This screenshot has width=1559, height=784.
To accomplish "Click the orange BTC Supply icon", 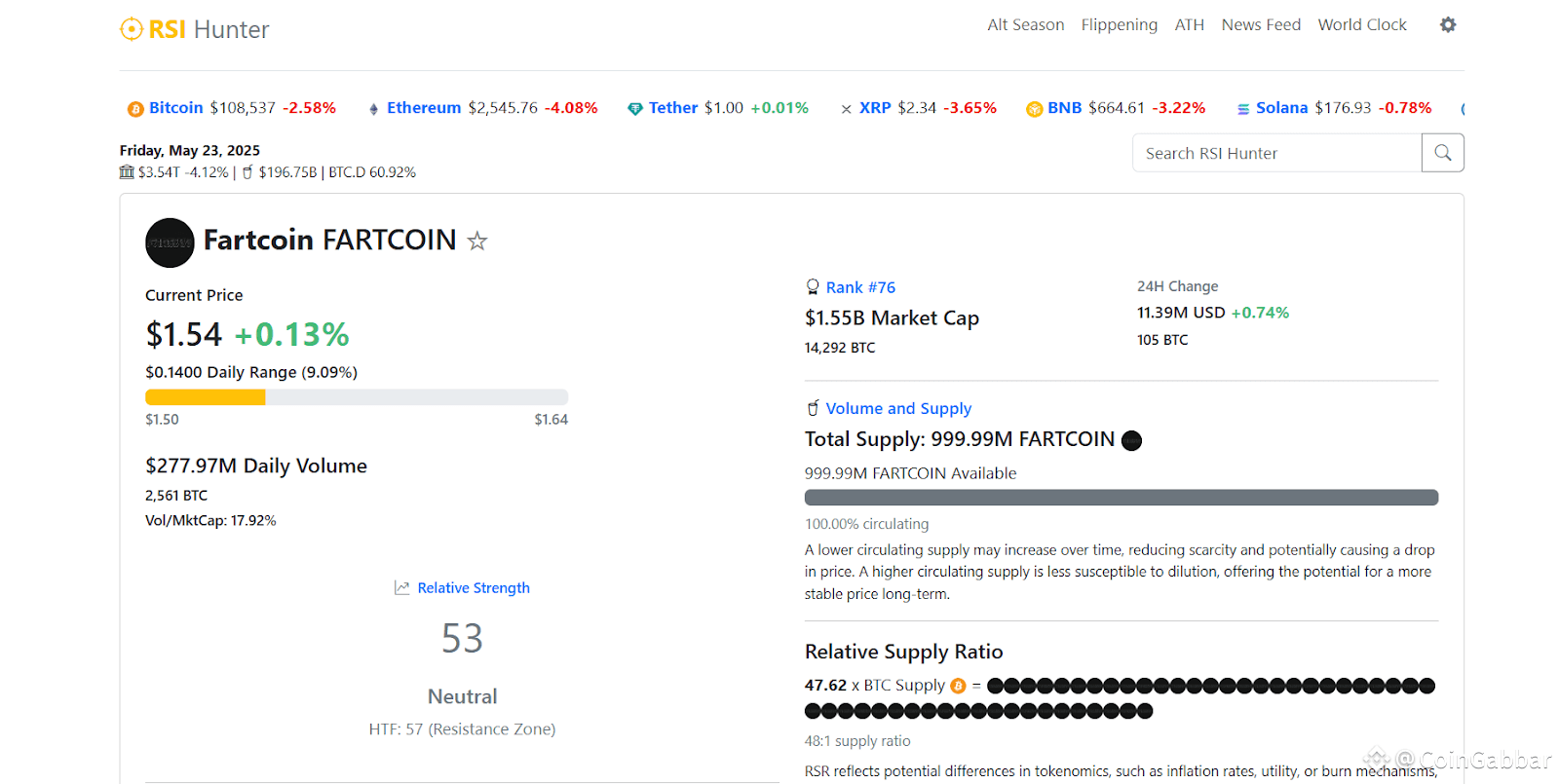I will click(958, 686).
